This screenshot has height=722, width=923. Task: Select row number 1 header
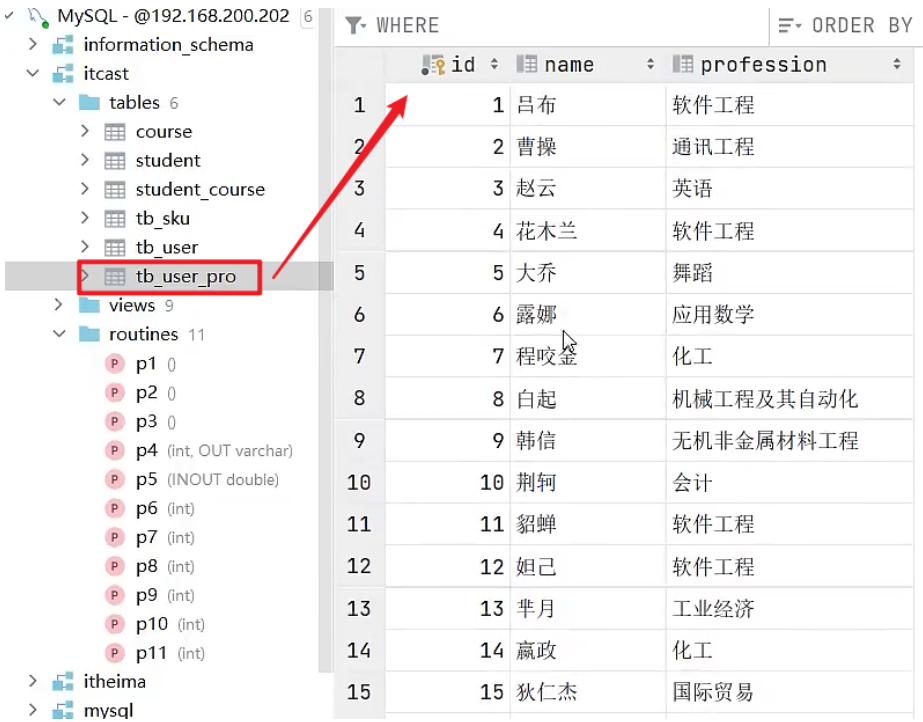(x=360, y=105)
